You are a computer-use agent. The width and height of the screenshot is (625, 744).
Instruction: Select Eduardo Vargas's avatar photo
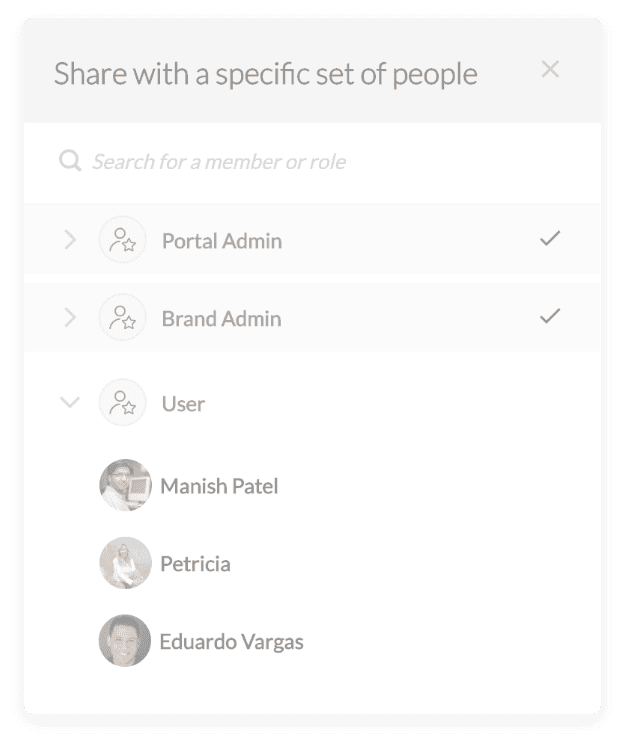(125, 641)
